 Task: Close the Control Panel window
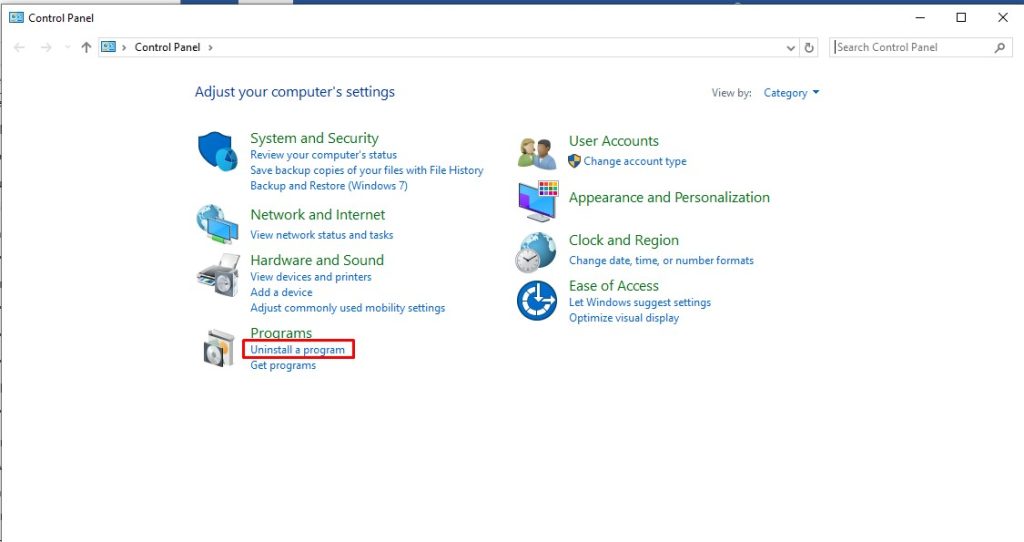(1002, 18)
